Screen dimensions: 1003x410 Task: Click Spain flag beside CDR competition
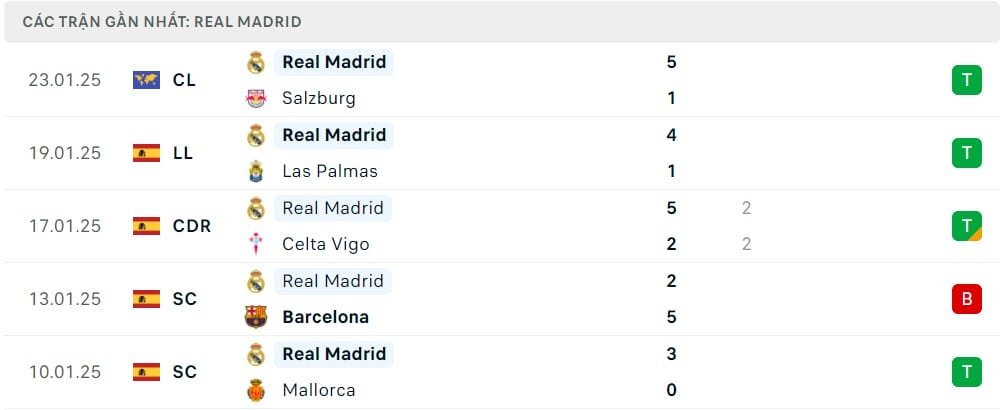pyautogui.click(x=146, y=226)
